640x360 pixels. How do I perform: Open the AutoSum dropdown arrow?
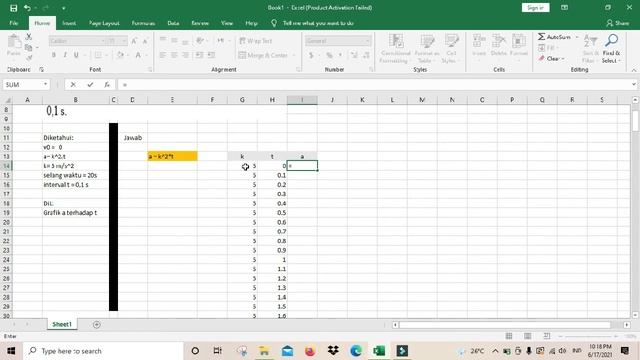[577, 37]
